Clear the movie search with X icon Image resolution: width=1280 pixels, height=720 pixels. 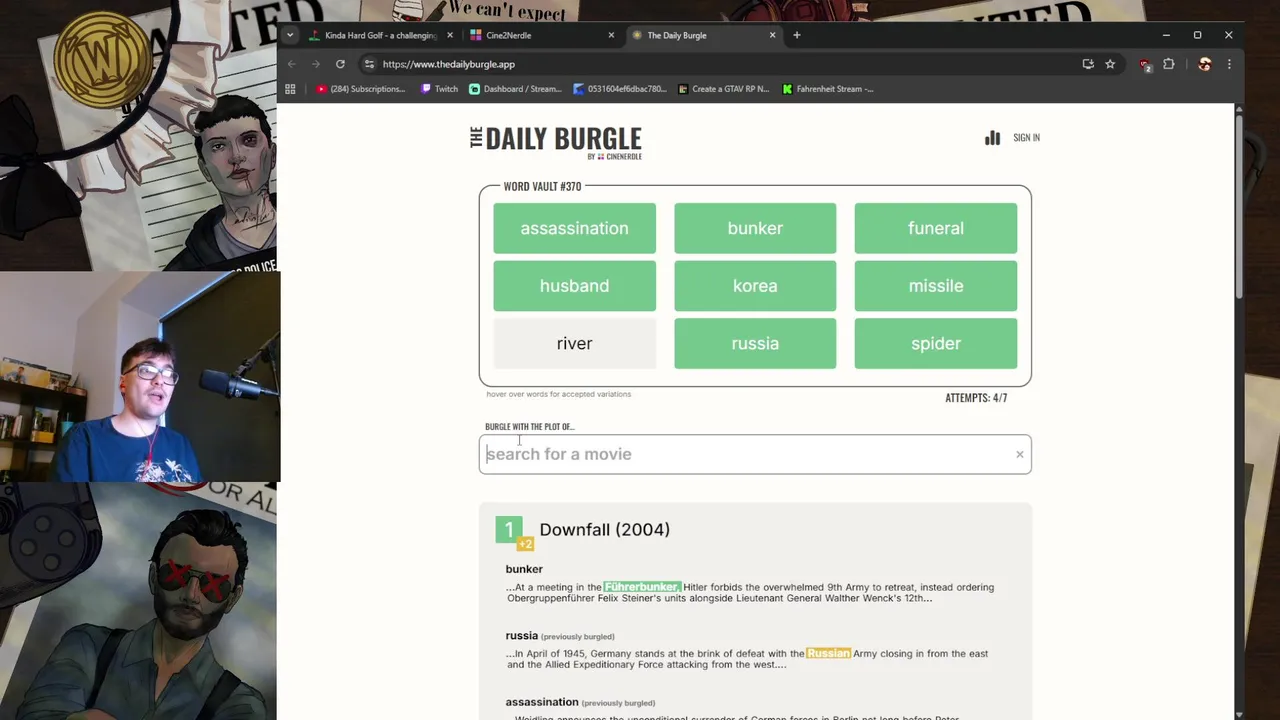(1019, 454)
